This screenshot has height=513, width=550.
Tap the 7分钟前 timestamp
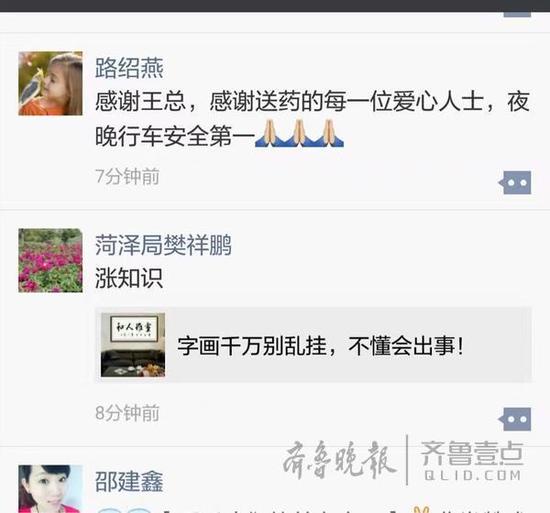127,176
